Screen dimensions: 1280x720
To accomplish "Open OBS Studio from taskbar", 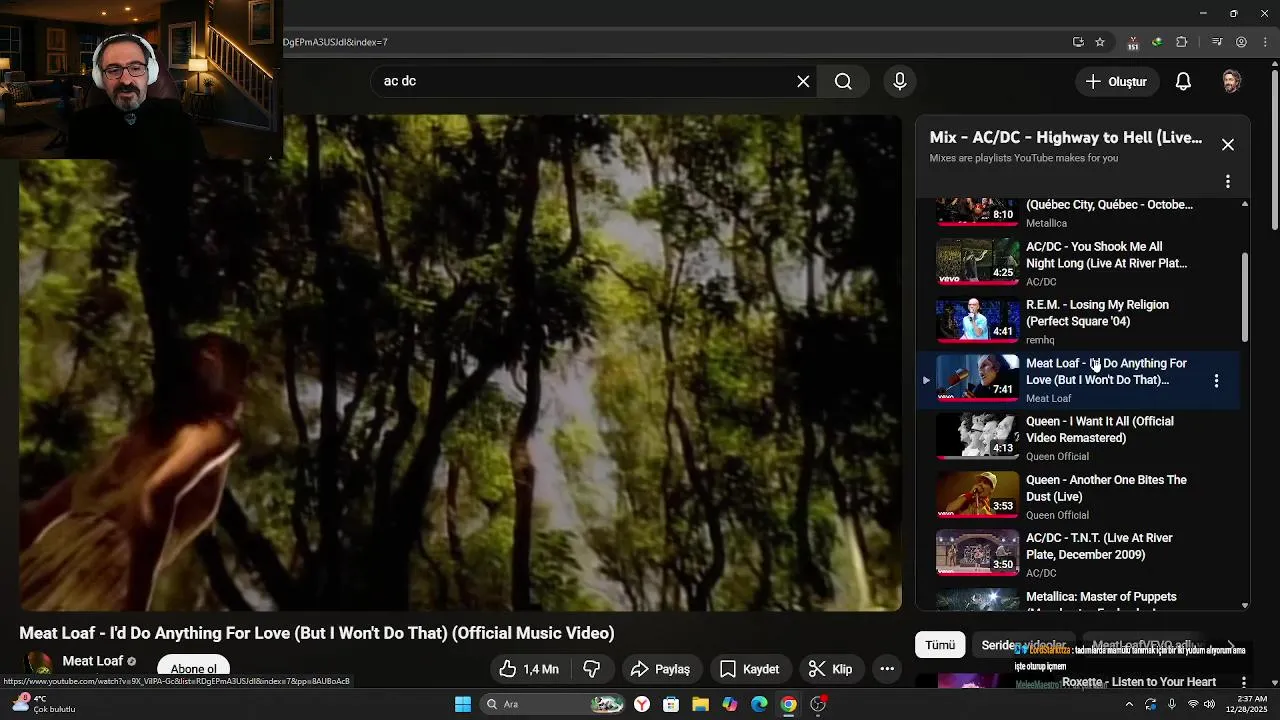I will tap(818, 704).
